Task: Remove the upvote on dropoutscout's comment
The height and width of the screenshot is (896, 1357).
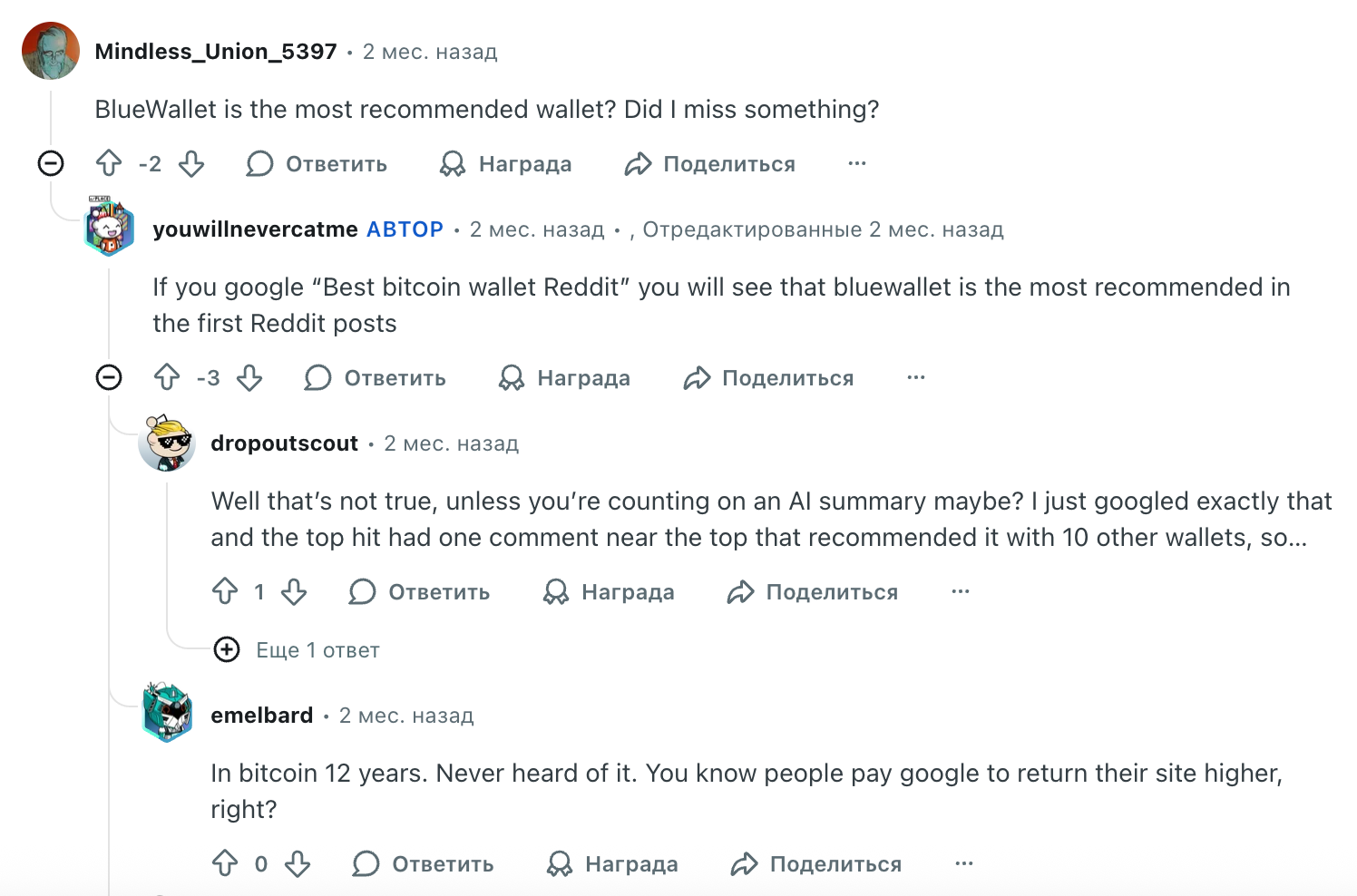Action: pyautogui.click(x=225, y=591)
